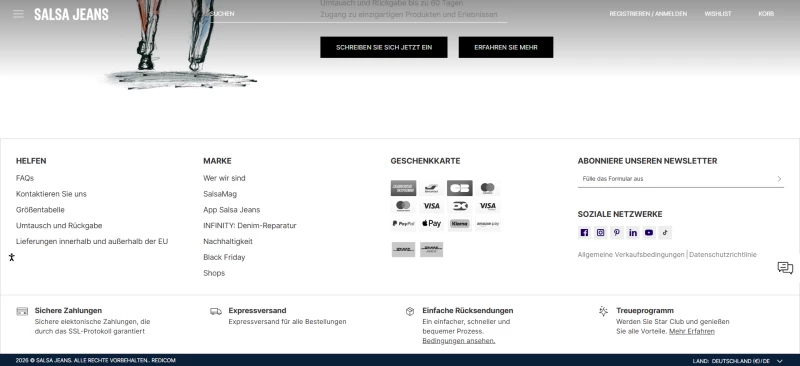The height and width of the screenshot is (366, 800).
Task: Go to homepage via Salsa Jeans logo
Action: 71,14
